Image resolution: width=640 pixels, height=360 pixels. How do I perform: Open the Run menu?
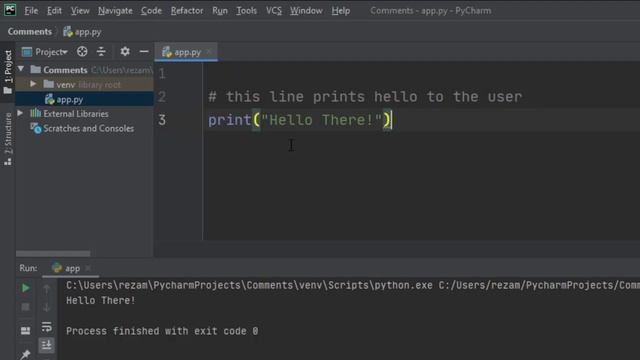coord(220,11)
